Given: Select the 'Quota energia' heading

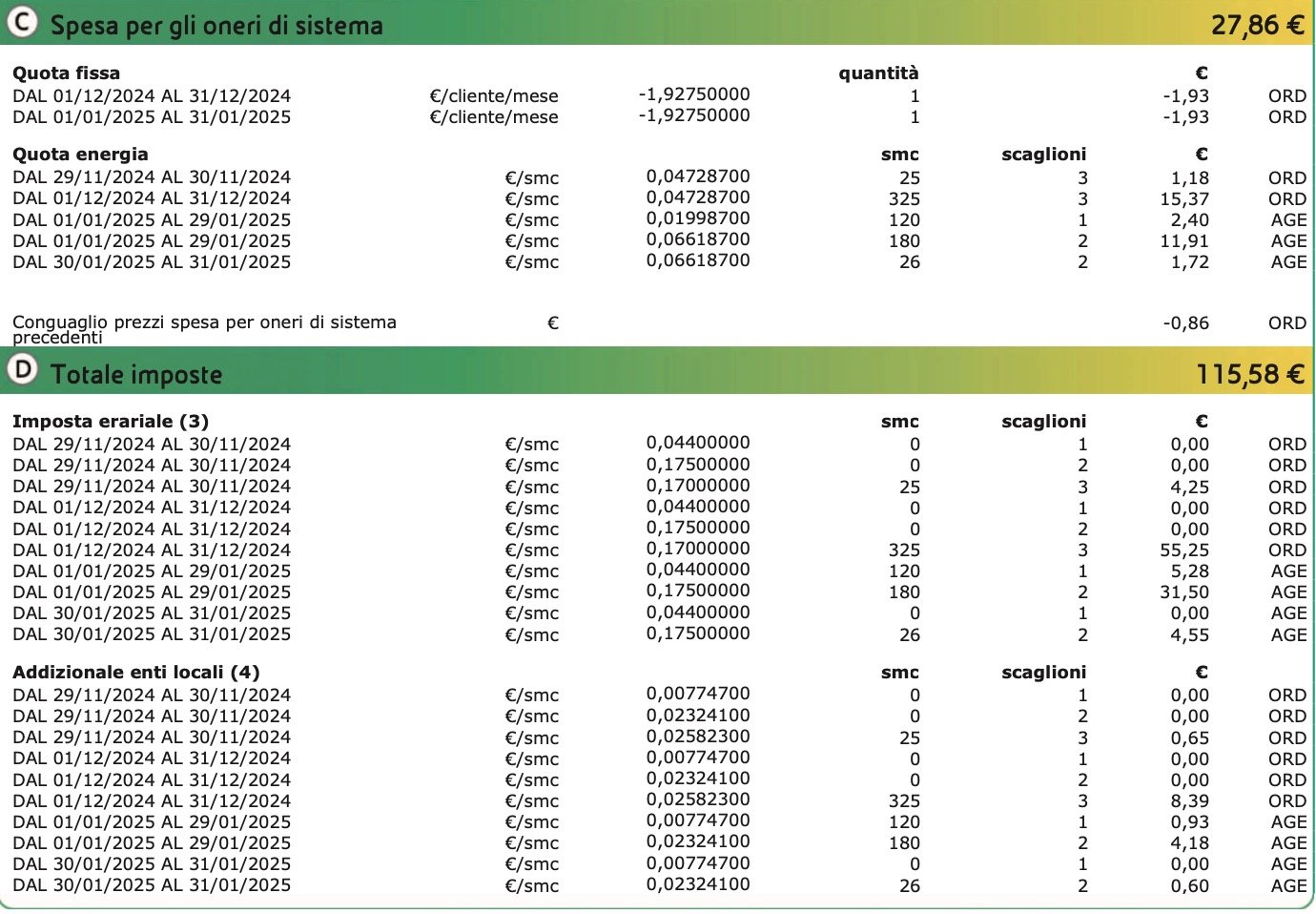Looking at the screenshot, I should click(80, 155).
